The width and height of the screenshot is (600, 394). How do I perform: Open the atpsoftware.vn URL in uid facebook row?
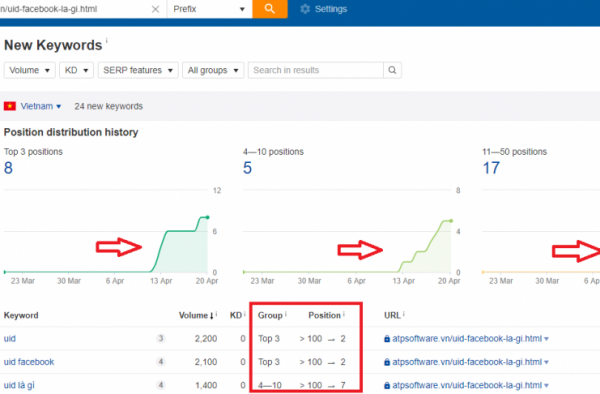point(467,362)
